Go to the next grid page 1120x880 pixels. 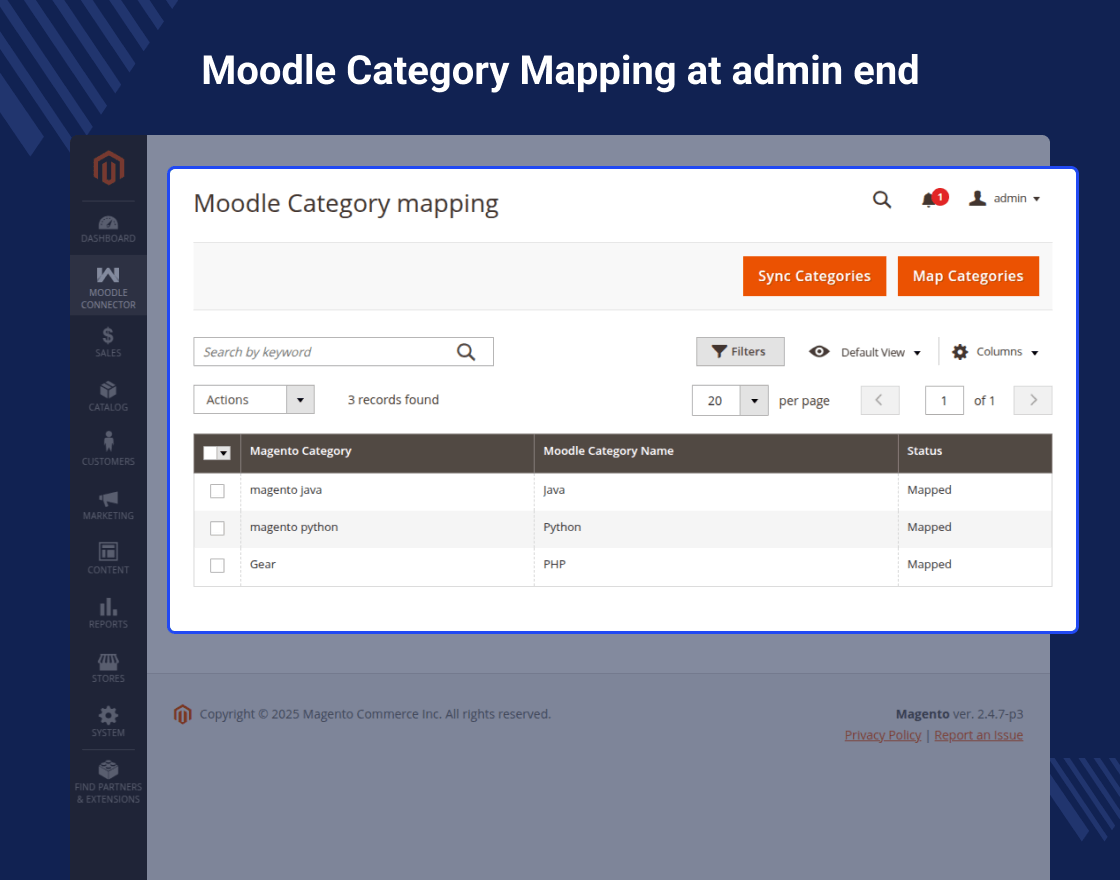pyautogui.click(x=1033, y=400)
